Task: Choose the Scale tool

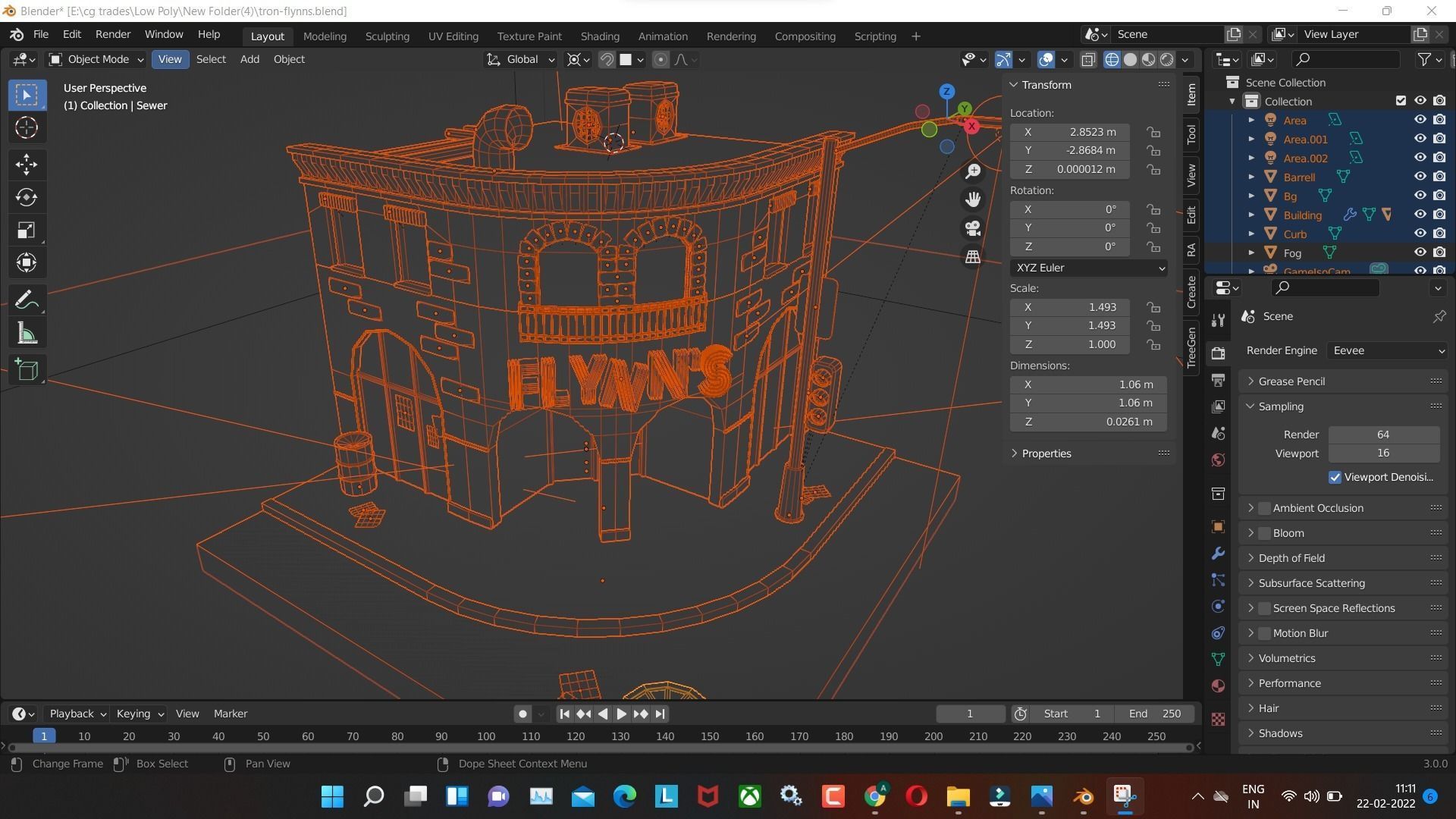Action: (x=27, y=231)
